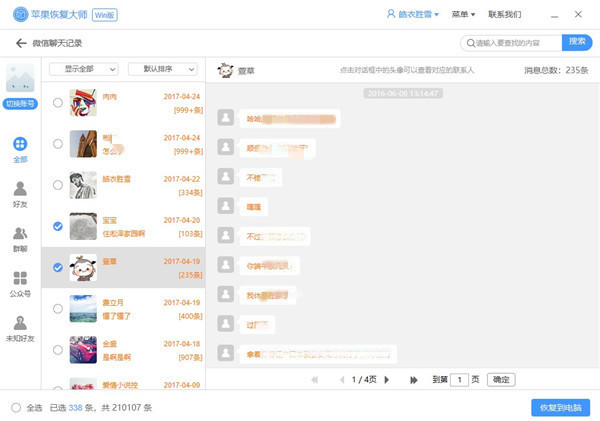Open the 全部 category icon in sidebar
This screenshot has height=421, width=600.
20,144
